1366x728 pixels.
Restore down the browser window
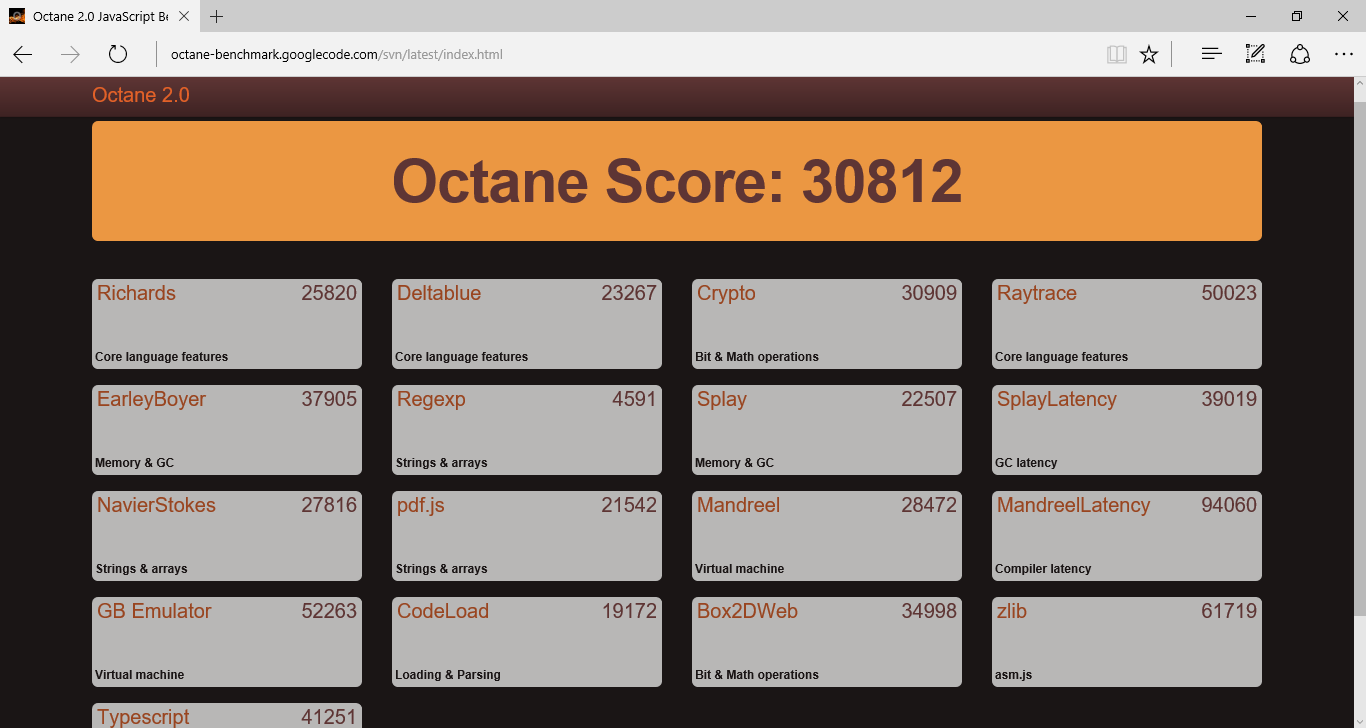point(1297,16)
